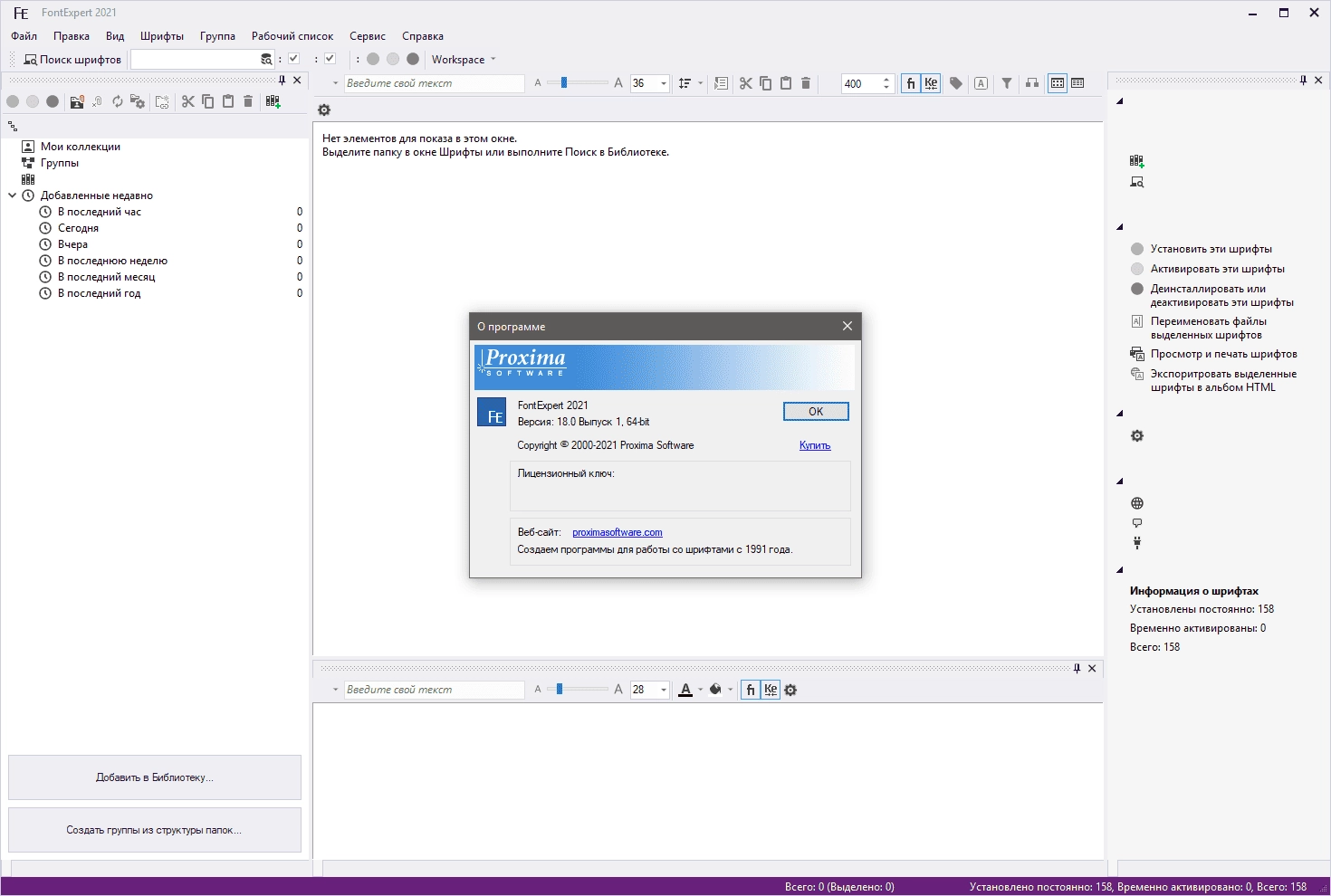
Task: Toggle fi ligatures button in bottom preview toolbar
Action: click(751, 690)
